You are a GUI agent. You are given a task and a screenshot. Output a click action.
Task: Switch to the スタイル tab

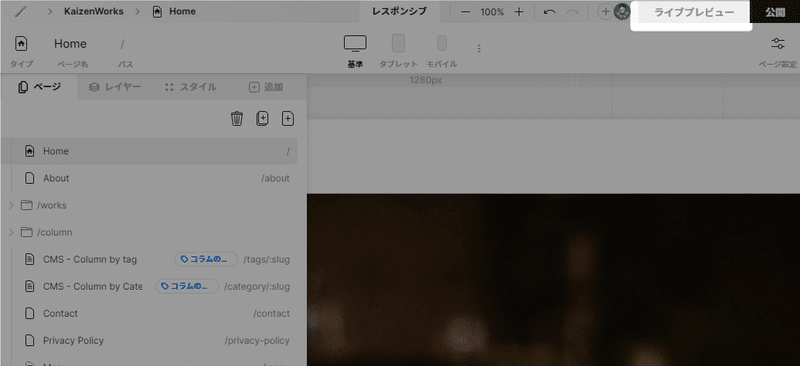coord(191,87)
